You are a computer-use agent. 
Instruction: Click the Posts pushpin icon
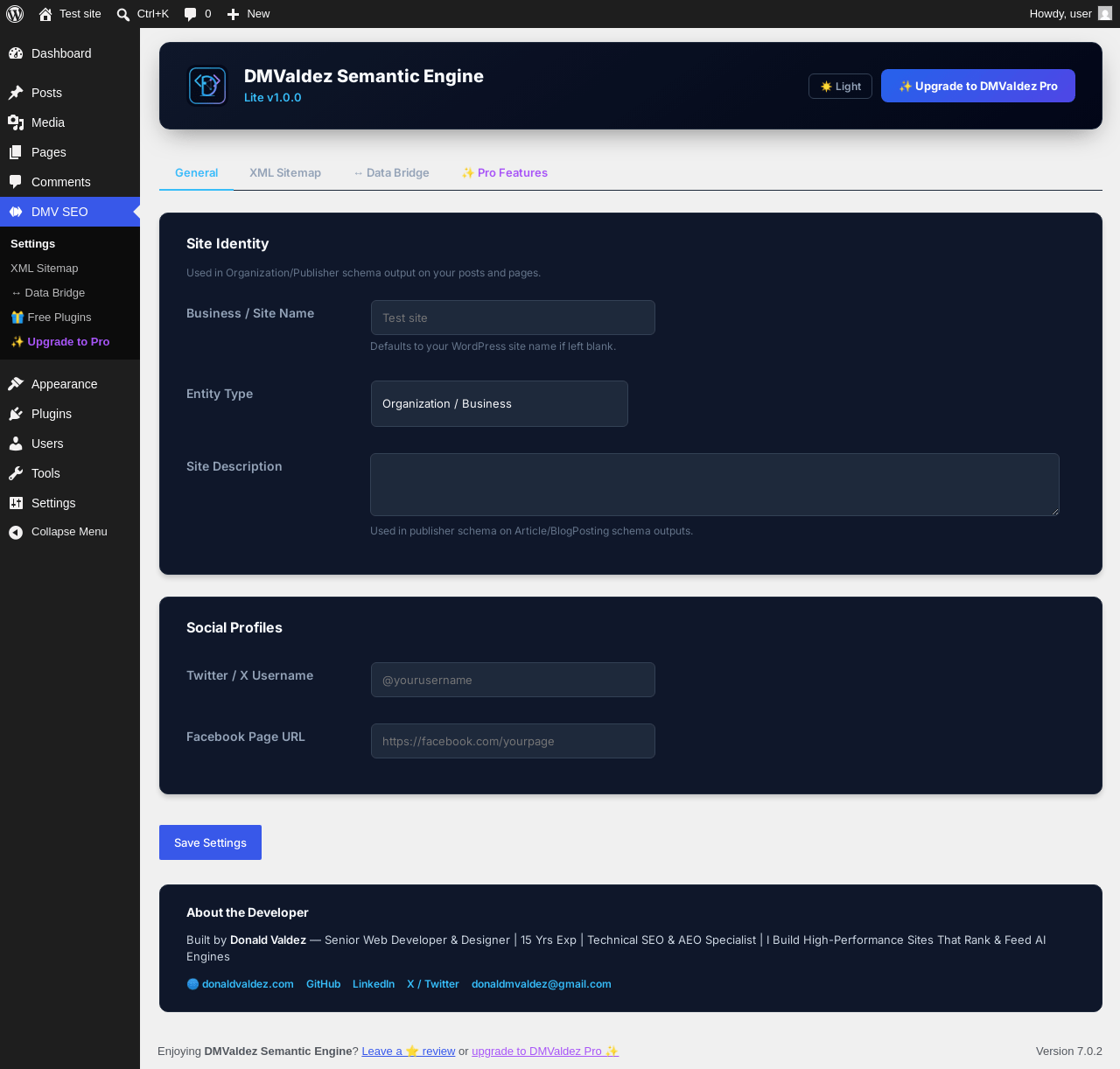16,93
